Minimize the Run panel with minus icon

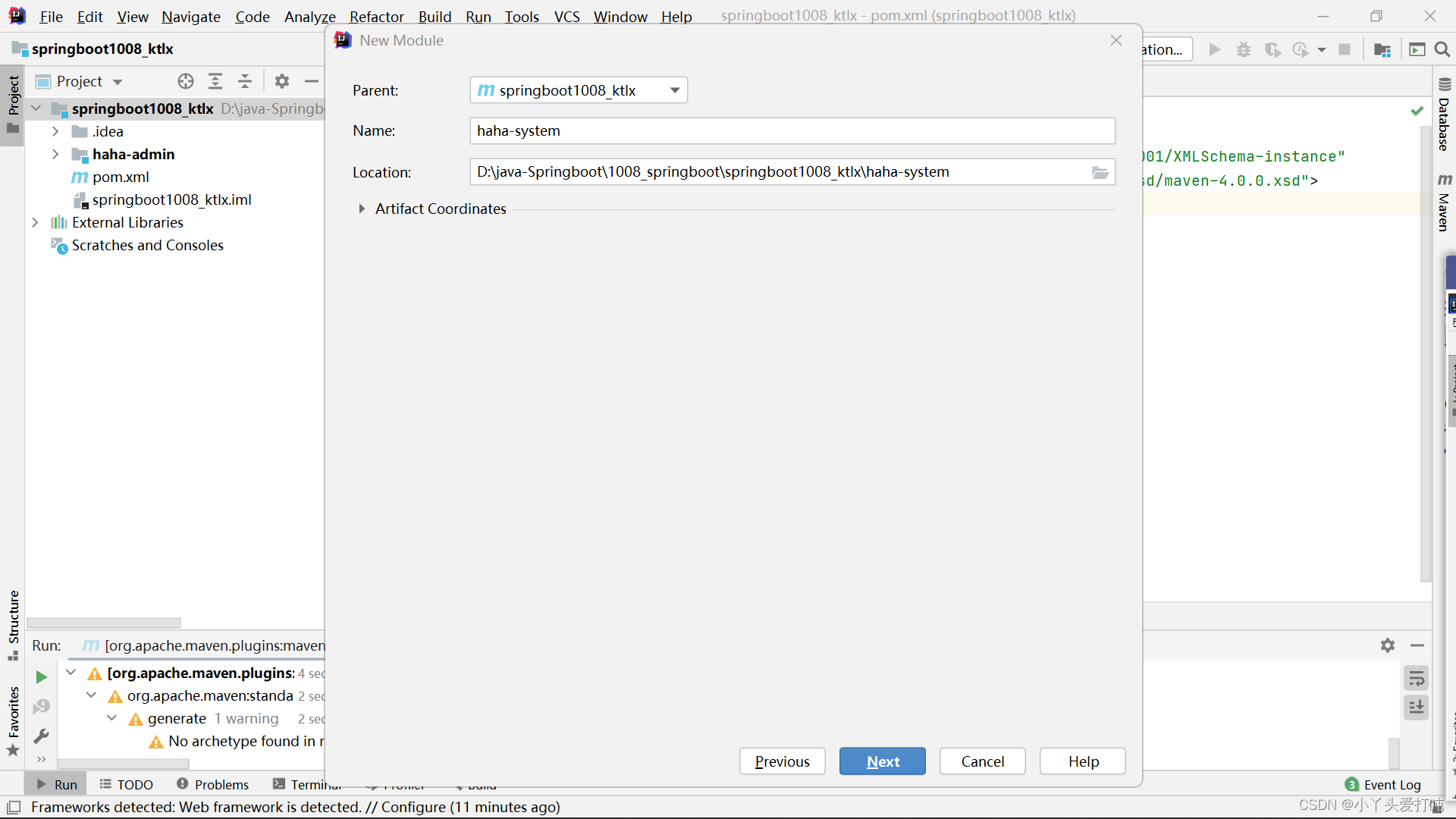point(1417,645)
